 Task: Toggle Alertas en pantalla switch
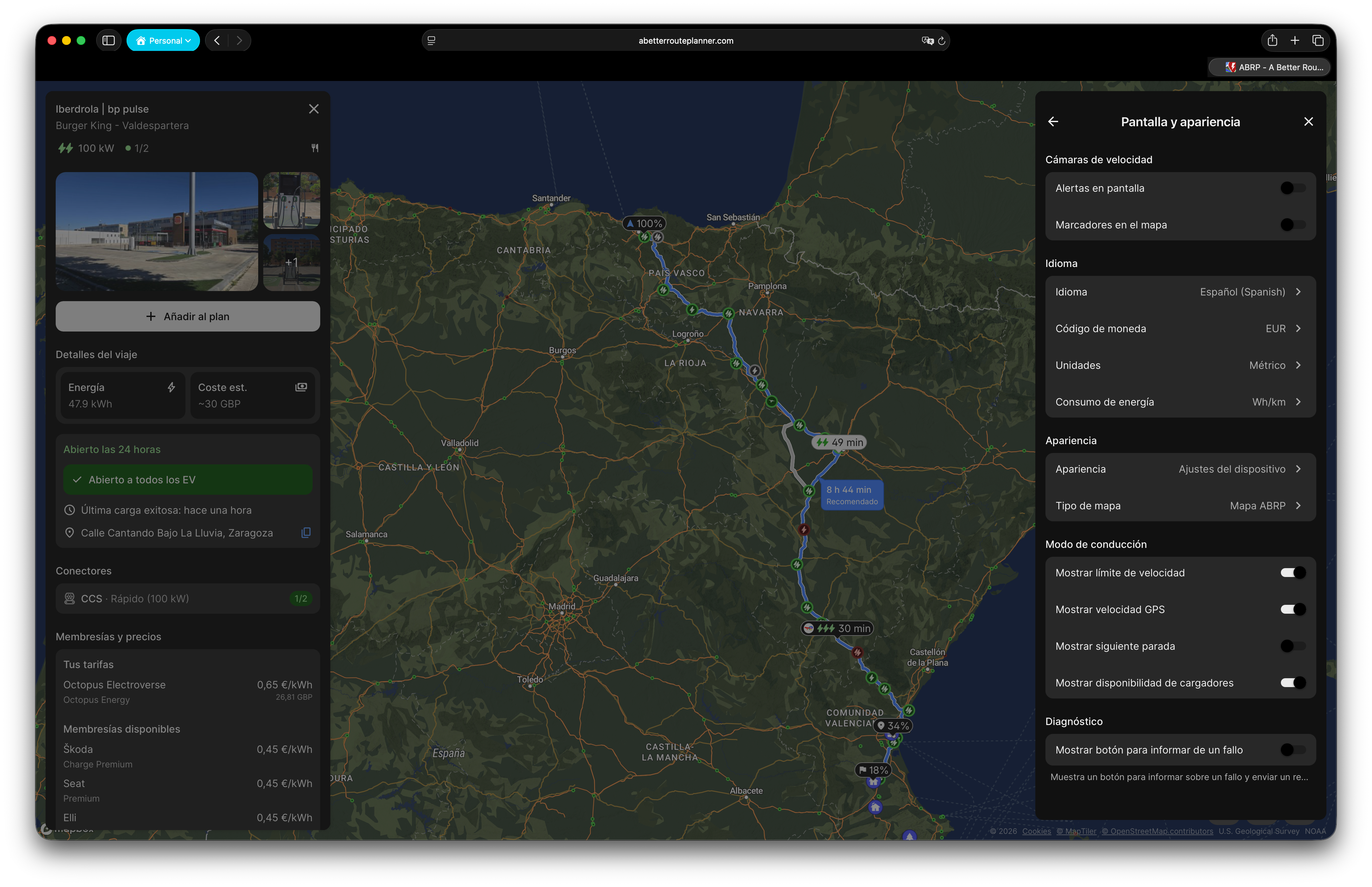tap(1293, 188)
